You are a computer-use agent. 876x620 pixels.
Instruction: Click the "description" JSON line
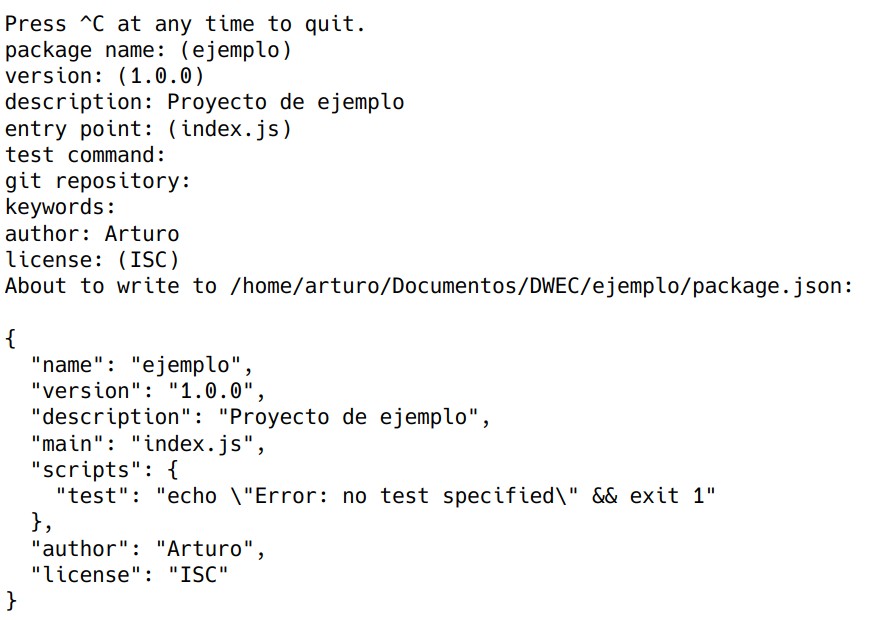(x=260, y=417)
